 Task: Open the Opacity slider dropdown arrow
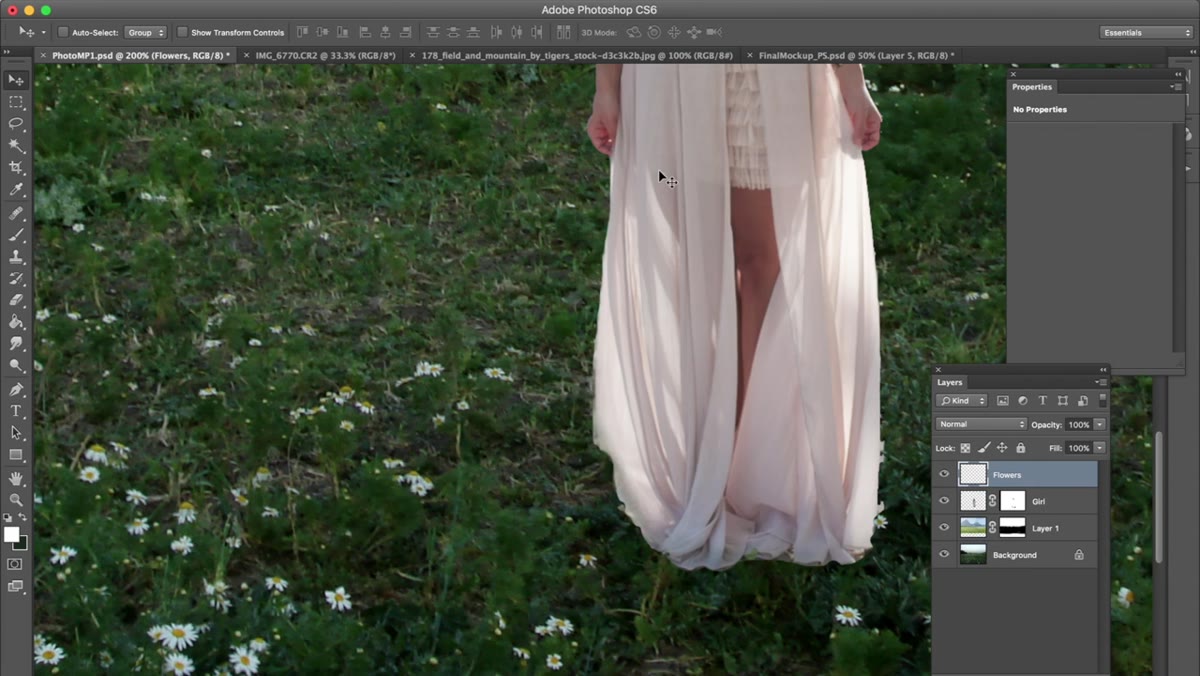[x=1100, y=424]
